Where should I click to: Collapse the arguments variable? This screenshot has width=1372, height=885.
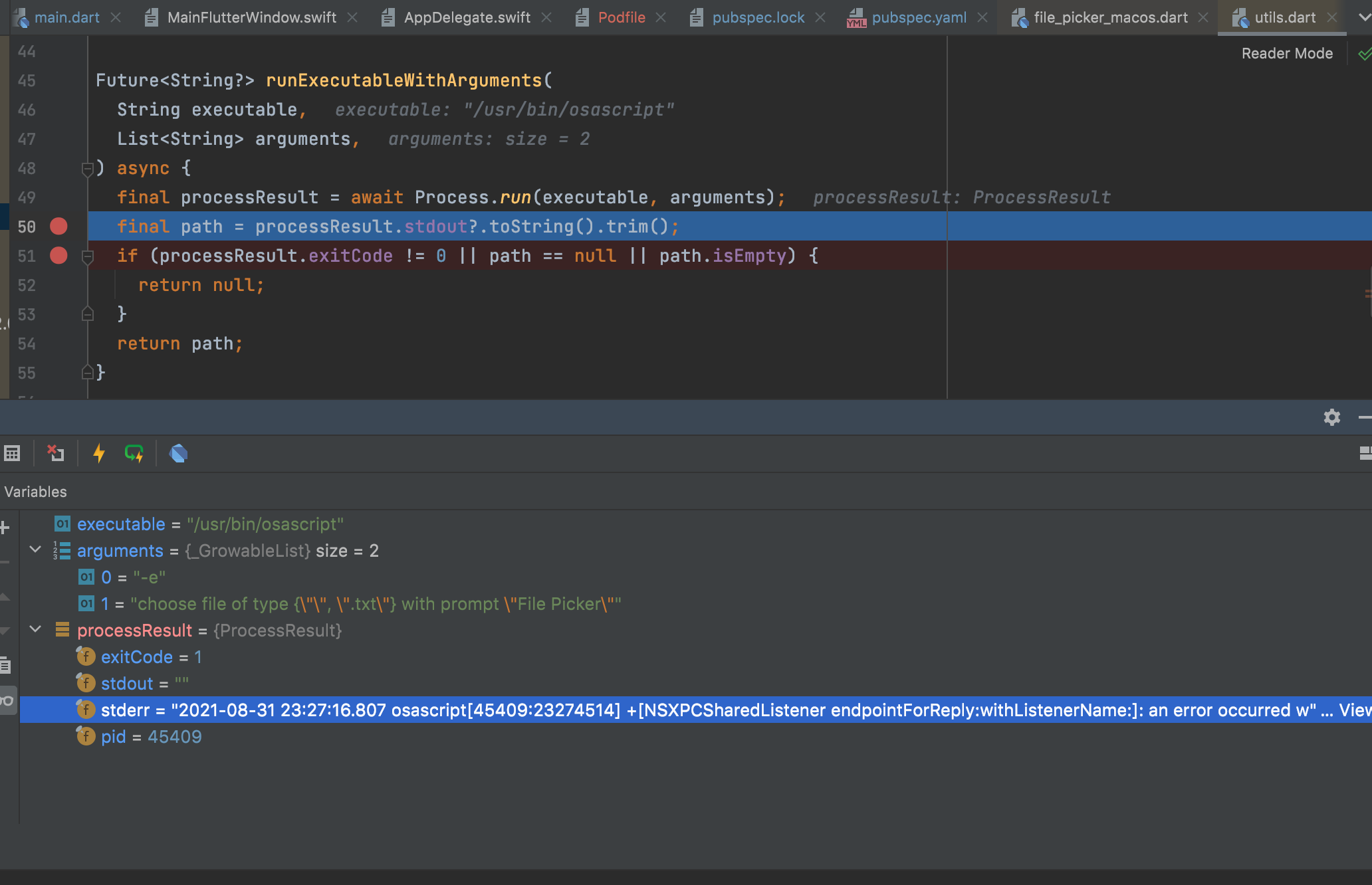(35, 550)
